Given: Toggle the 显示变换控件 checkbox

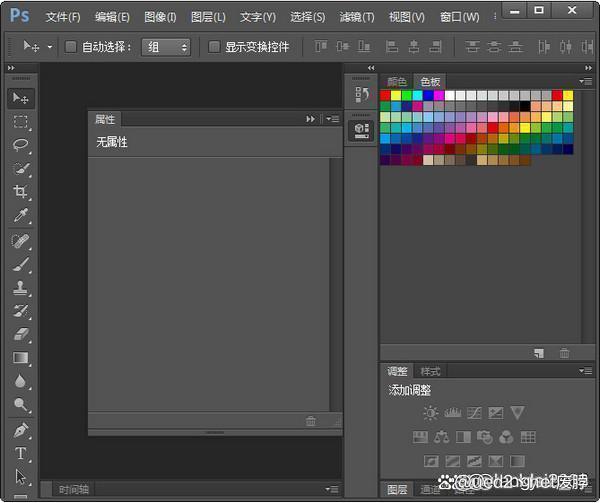Looking at the screenshot, I should [x=214, y=47].
